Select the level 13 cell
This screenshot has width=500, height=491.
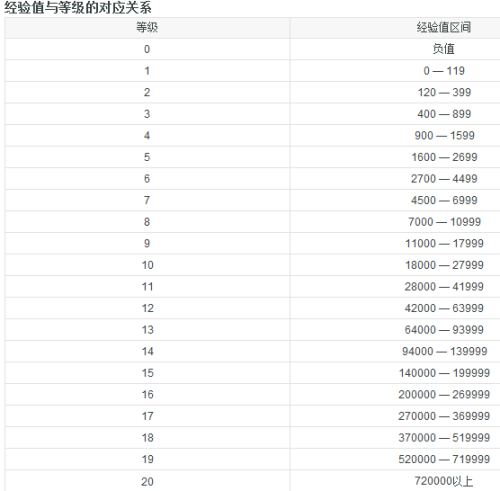point(147,329)
